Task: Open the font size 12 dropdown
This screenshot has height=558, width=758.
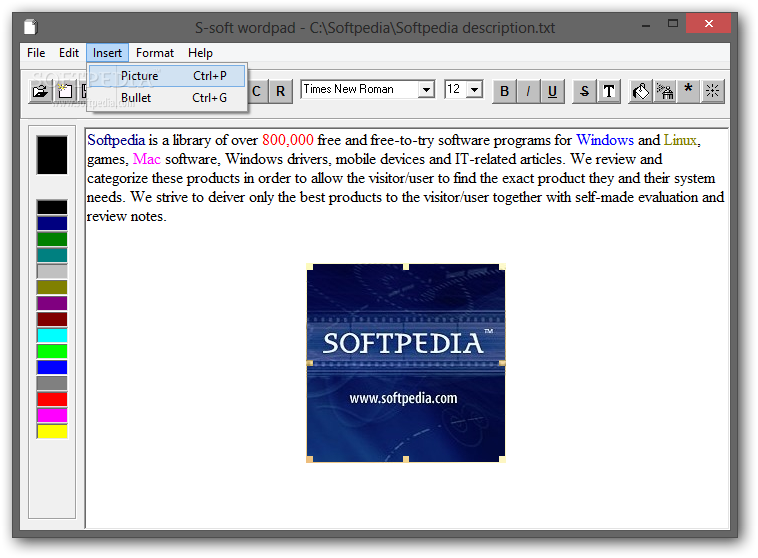Action: [x=475, y=89]
